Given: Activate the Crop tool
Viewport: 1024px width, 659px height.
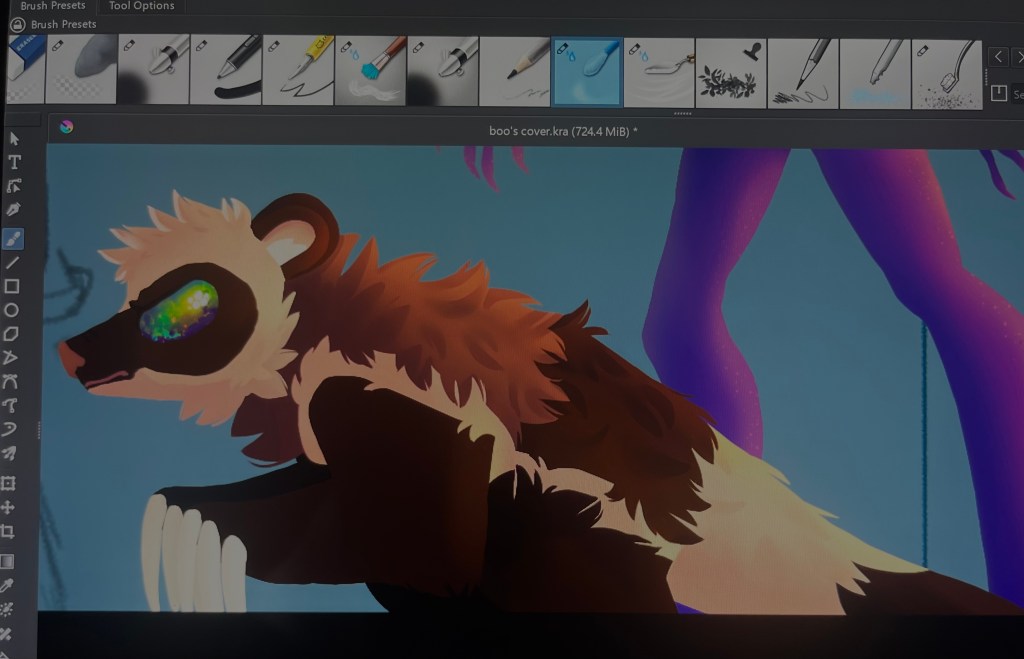Looking at the screenshot, I should point(8,532).
